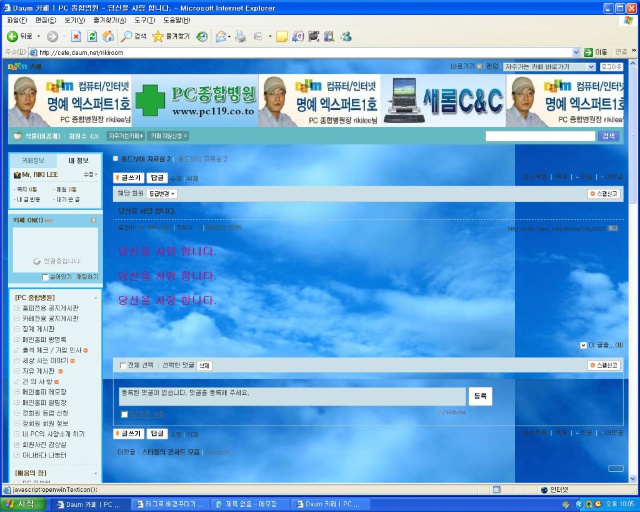Image resolution: width=640 pixels, height=512 pixels.
Task: Click the Daum logo at page top
Action: [x=18, y=66]
